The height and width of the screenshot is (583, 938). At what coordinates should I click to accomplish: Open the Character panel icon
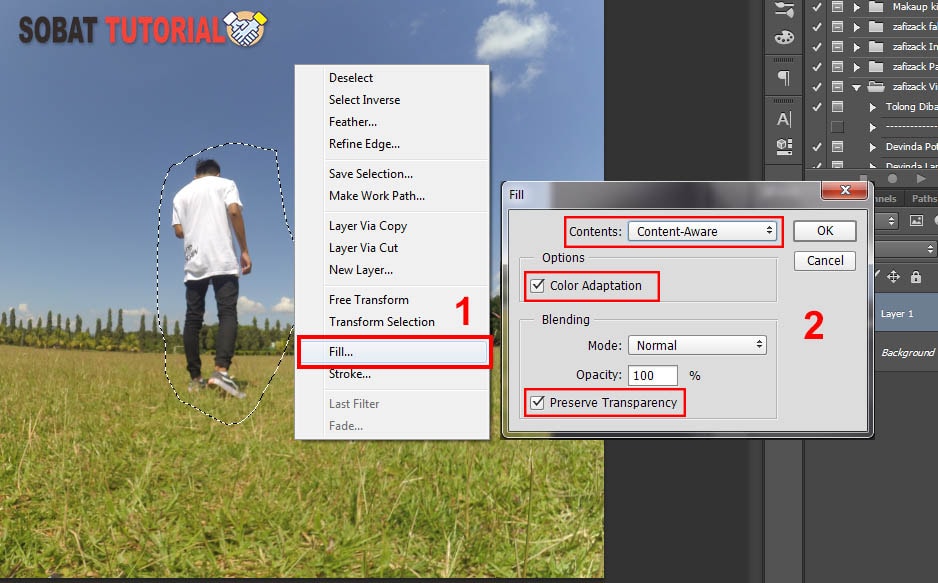[x=784, y=119]
